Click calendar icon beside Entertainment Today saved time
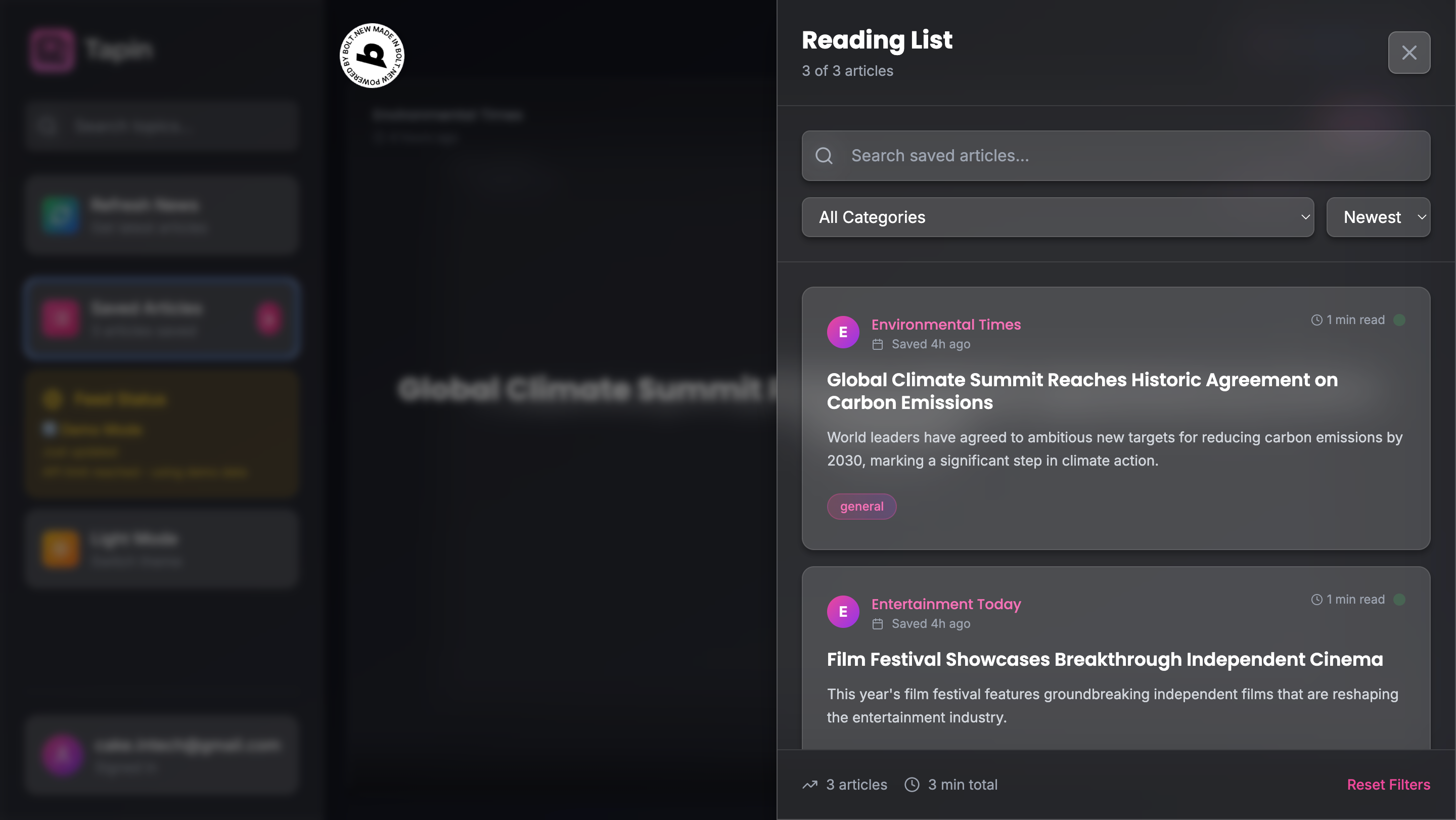This screenshot has width=1456, height=820. tap(877, 624)
